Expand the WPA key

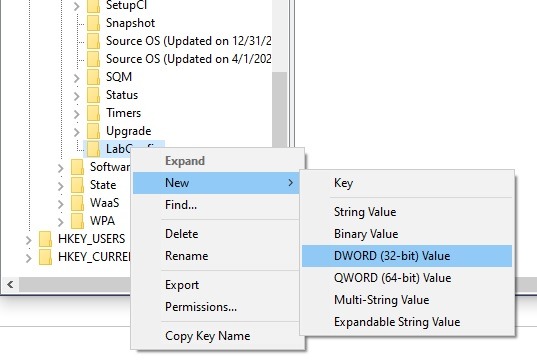pos(61,222)
